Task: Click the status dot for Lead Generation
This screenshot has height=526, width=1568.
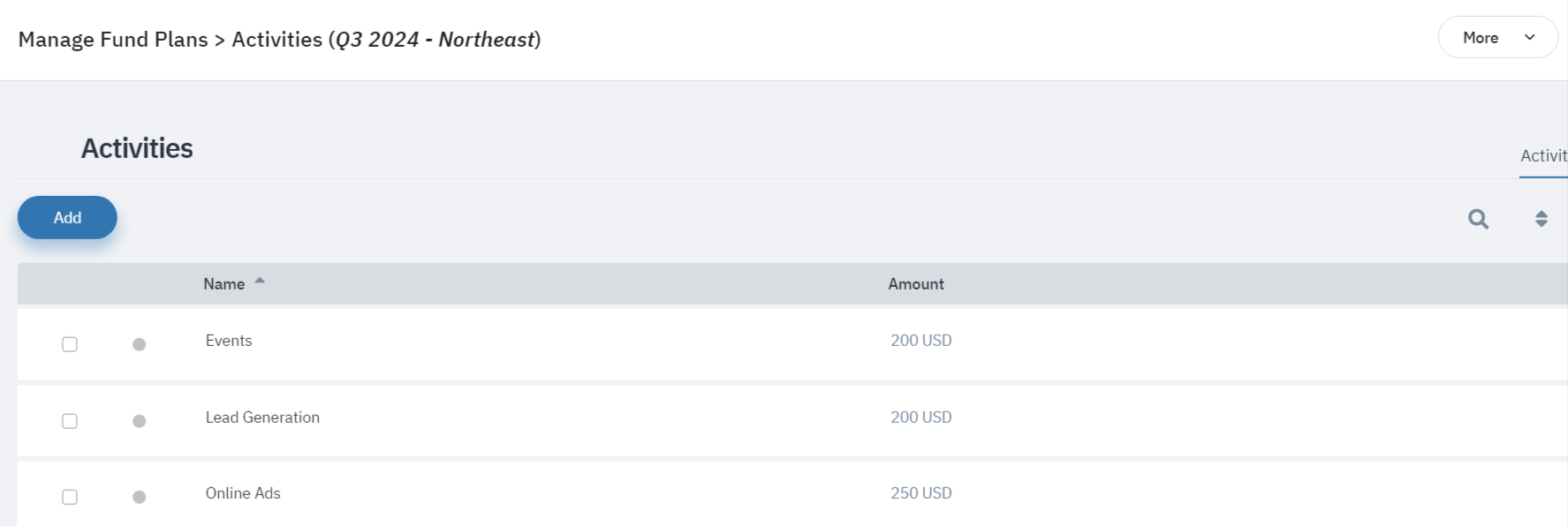Action: tap(139, 421)
